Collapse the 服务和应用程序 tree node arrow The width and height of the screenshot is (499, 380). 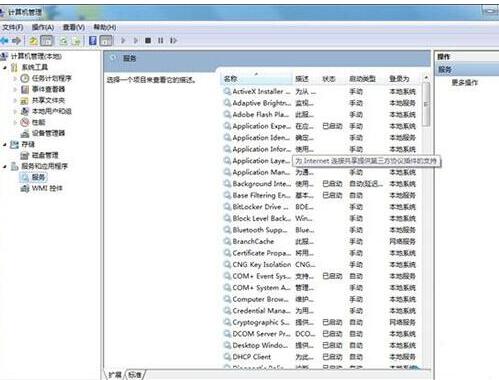tap(5, 166)
